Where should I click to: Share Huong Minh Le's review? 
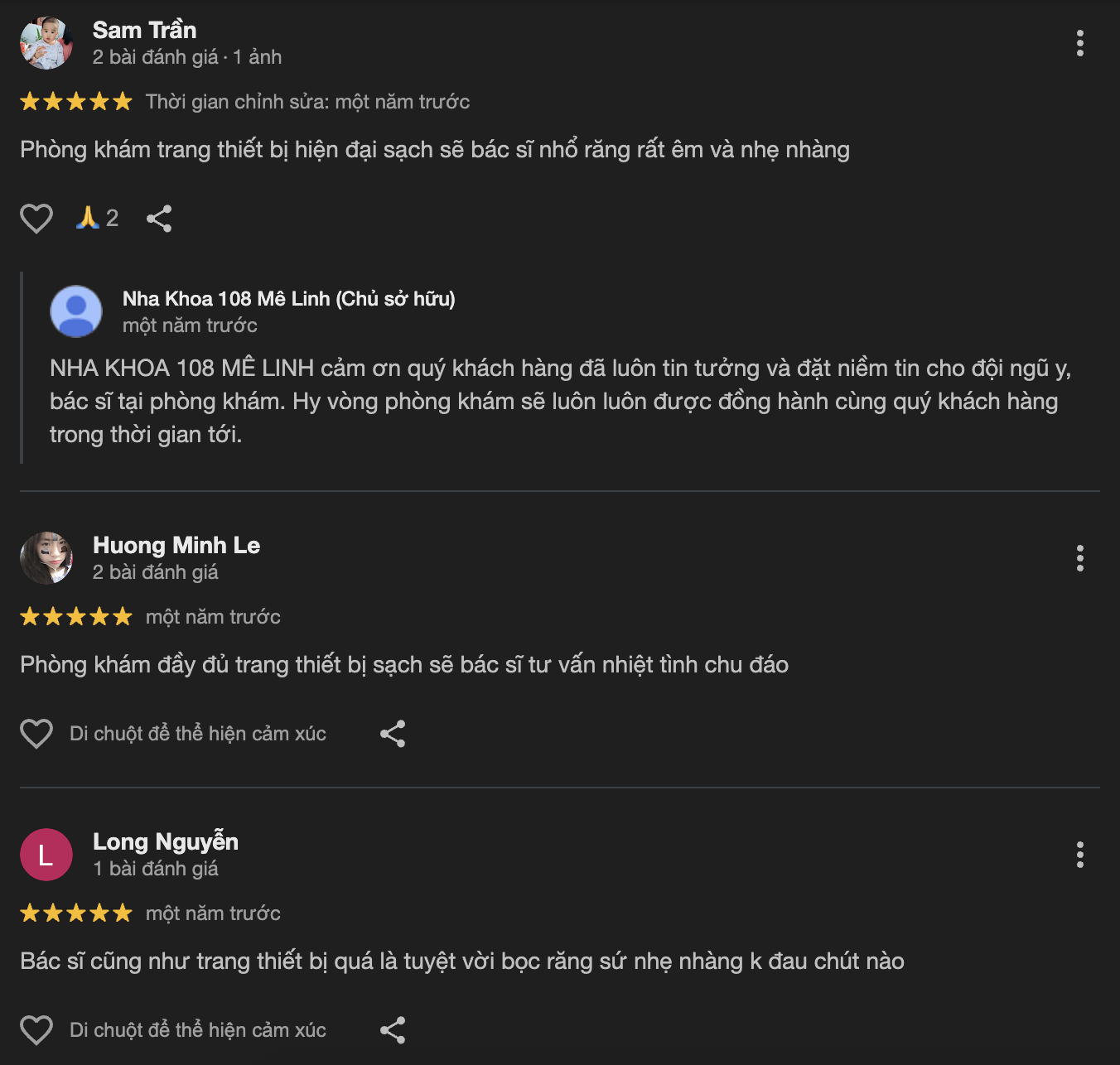pyautogui.click(x=393, y=734)
